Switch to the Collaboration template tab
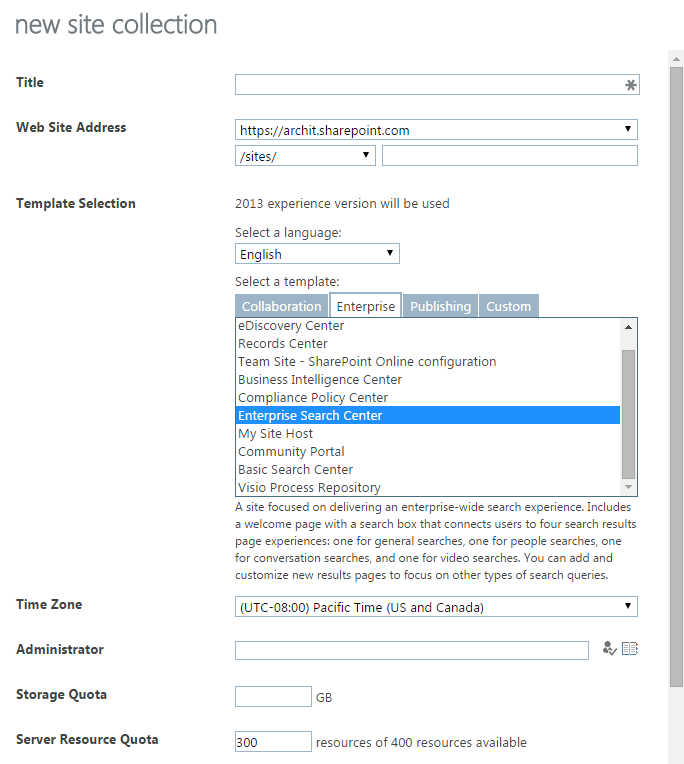 (x=282, y=306)
